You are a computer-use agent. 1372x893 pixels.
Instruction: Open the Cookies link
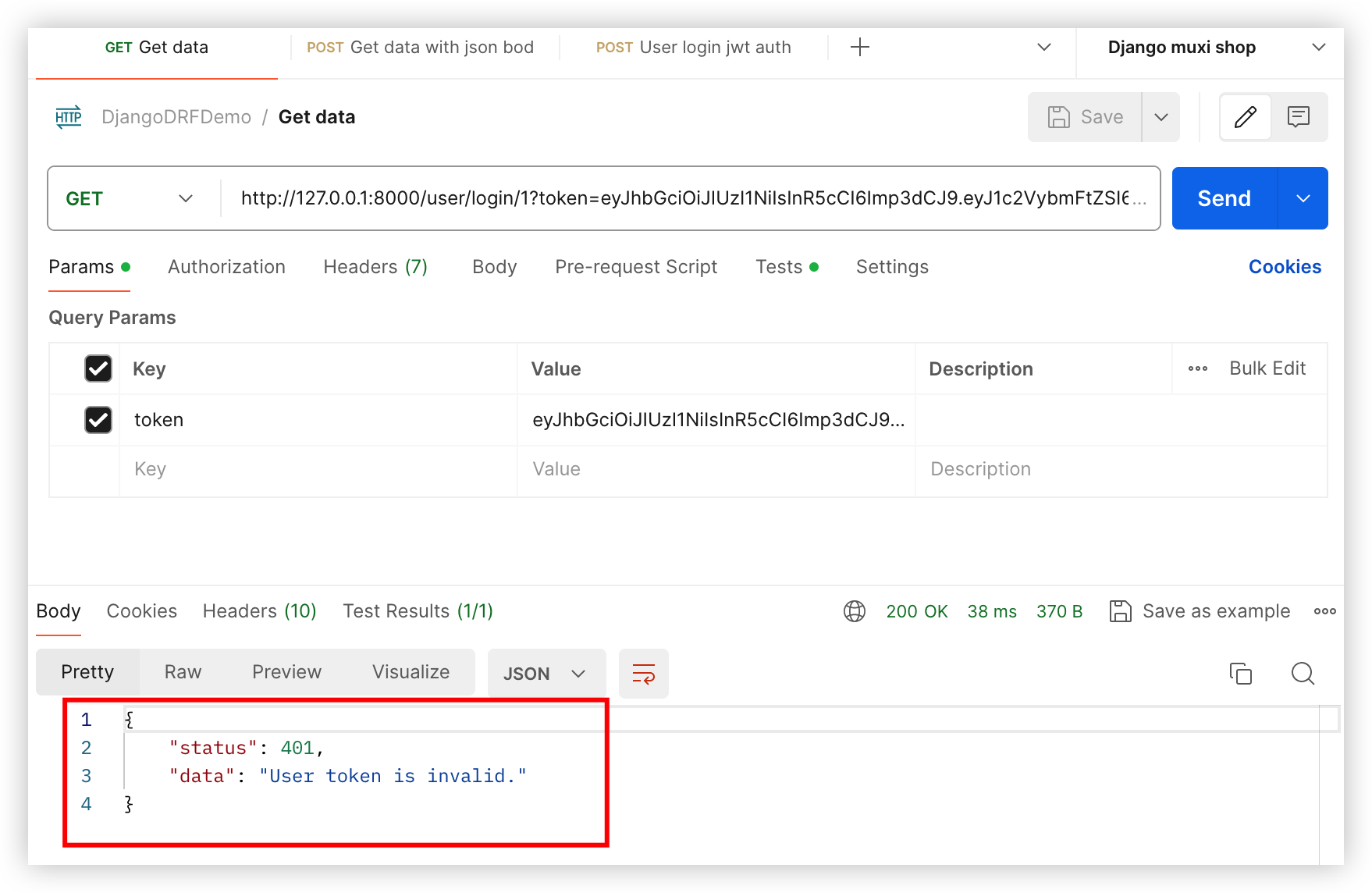click(1284, 267)
